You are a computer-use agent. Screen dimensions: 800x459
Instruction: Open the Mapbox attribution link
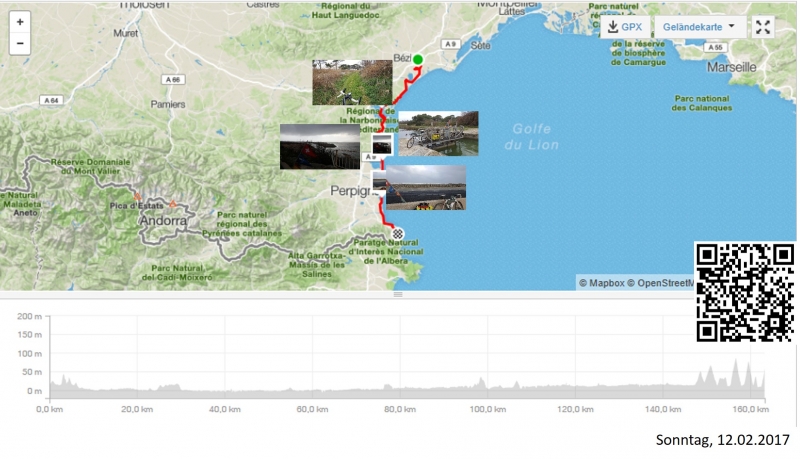point(601,283)
